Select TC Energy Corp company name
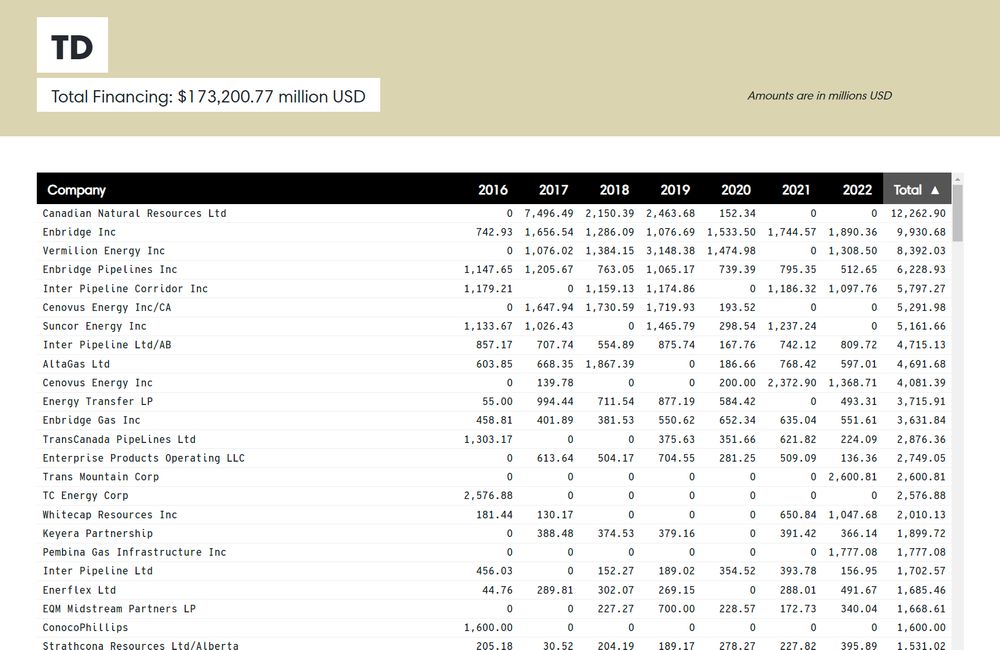This screenshot has width=1000, height=650. (85, 496)
